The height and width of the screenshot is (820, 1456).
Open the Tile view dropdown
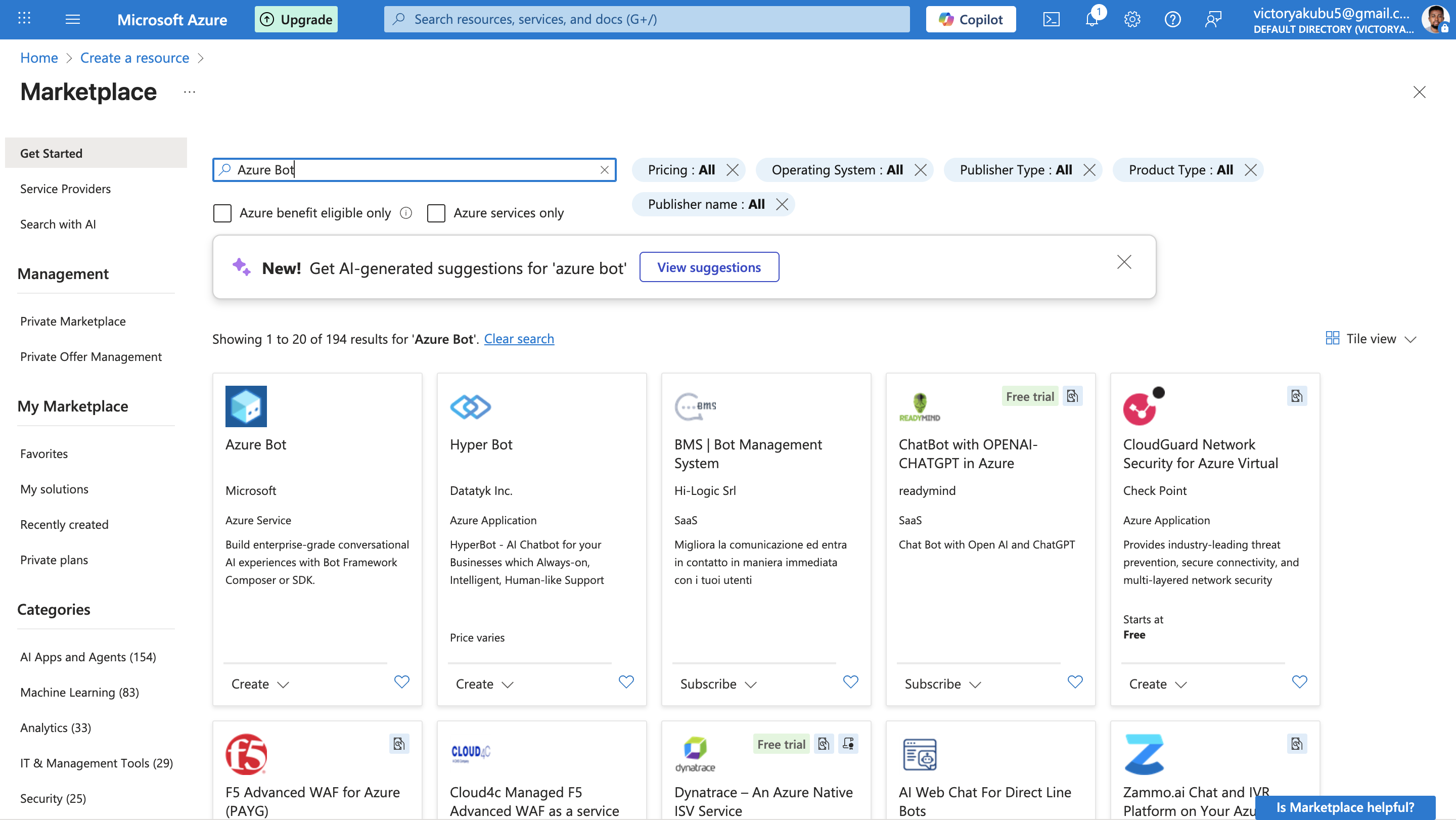pos(1371,339)
